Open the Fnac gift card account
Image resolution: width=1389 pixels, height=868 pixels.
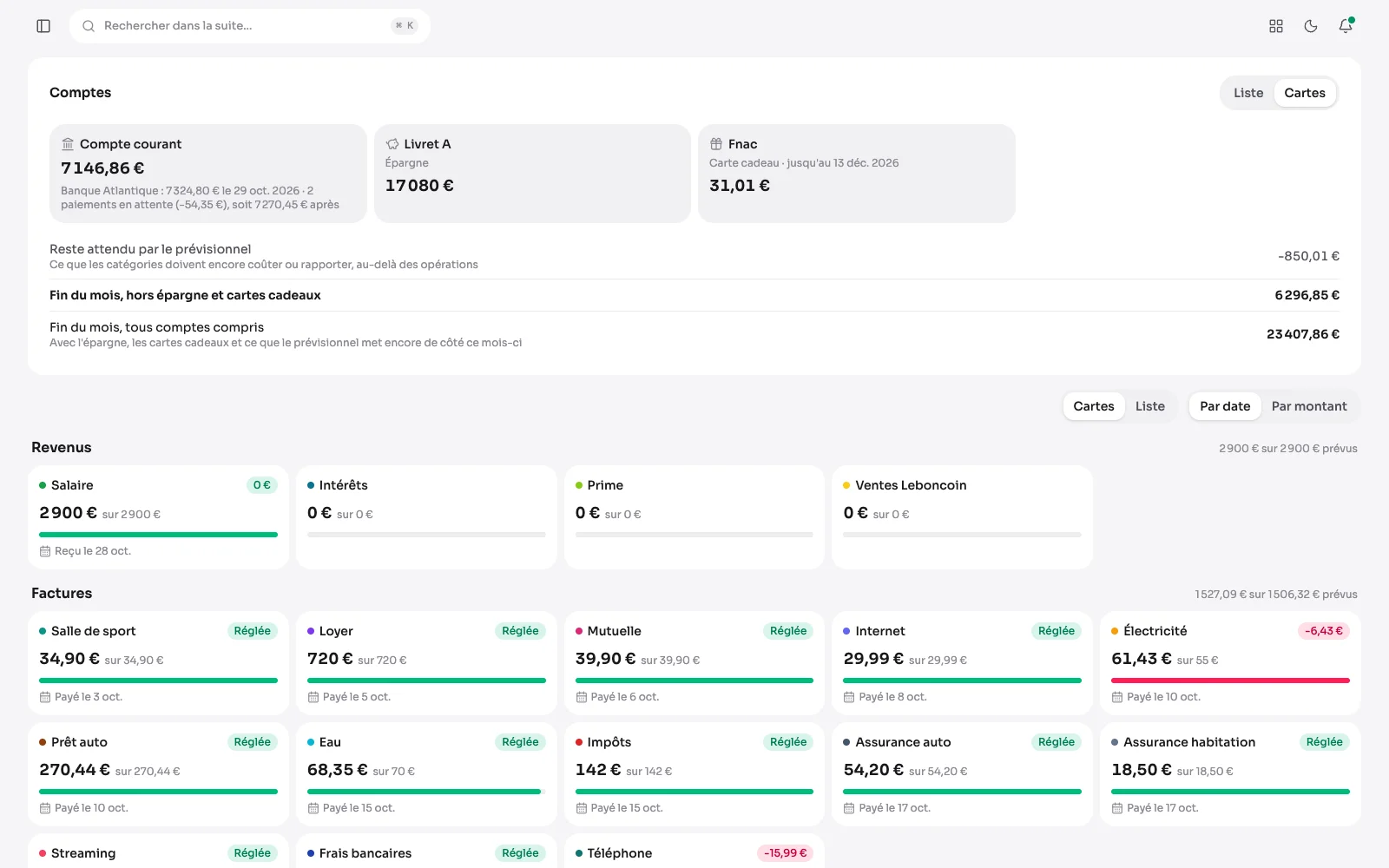(x=857, y=174)
